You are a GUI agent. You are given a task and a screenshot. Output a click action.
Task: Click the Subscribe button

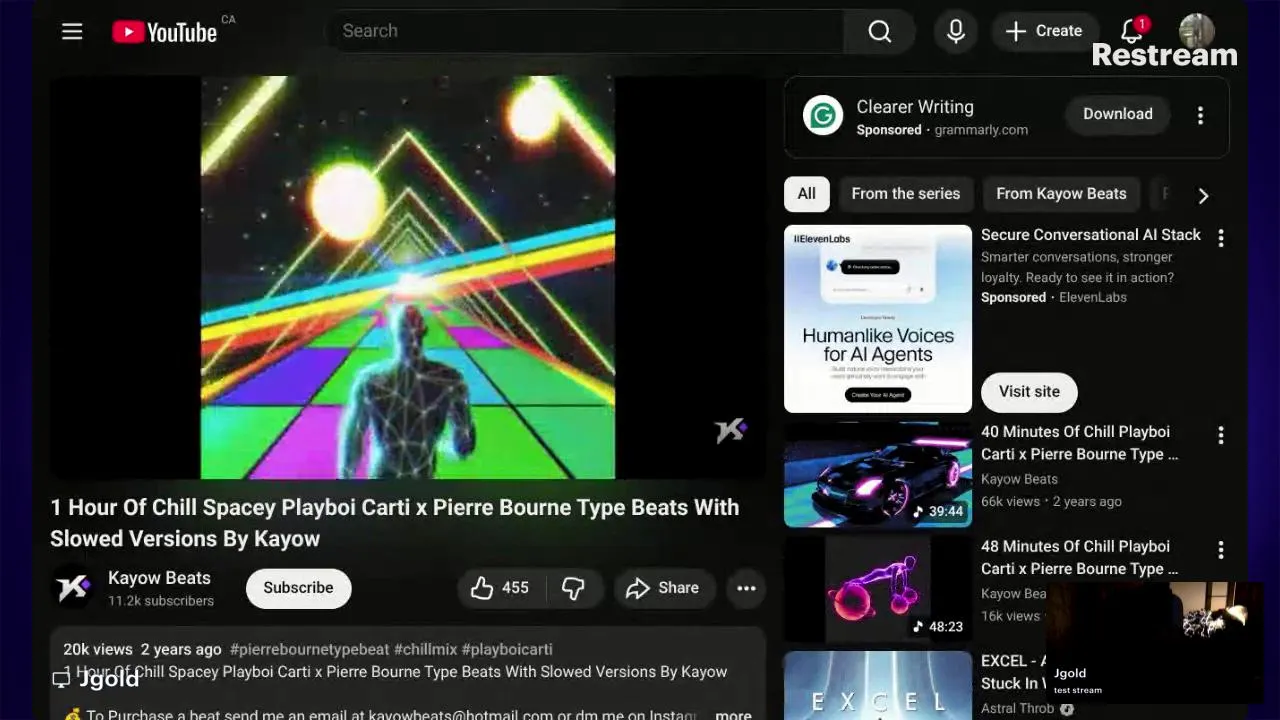click(298, 588)
